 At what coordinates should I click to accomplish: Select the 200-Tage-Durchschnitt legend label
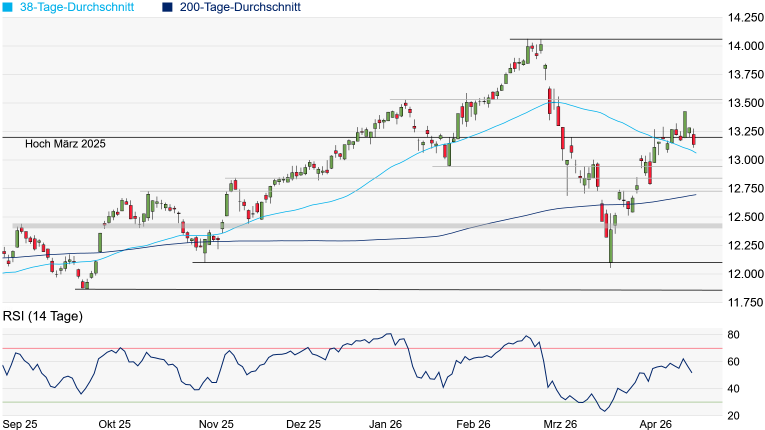click(x=240, y=7)
